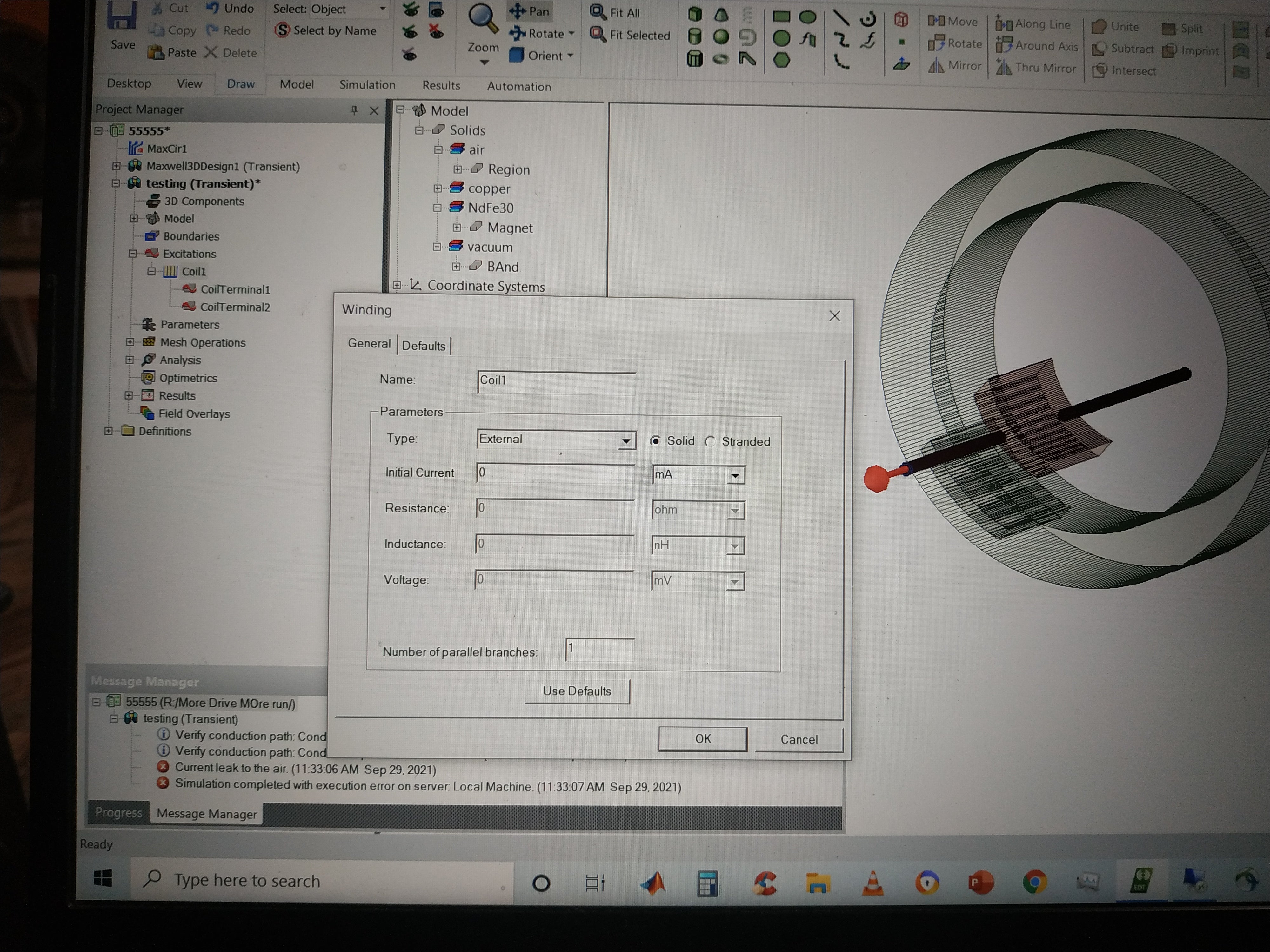Open the Desktop ribbon tab
The image size is (1270, 952).
(129, 84)
